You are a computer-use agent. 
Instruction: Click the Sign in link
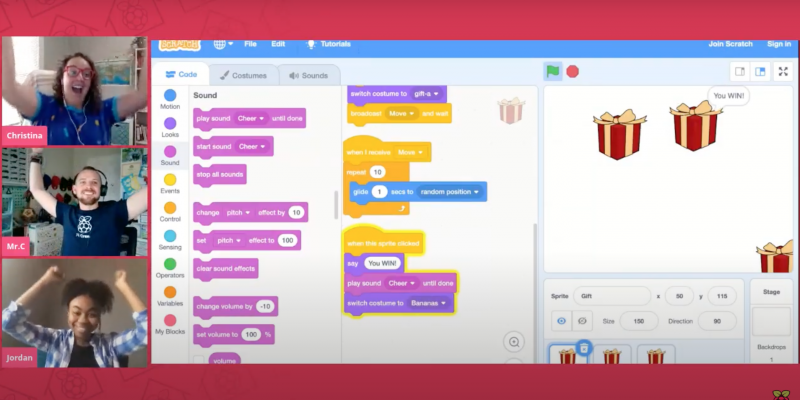click(779, 44)
